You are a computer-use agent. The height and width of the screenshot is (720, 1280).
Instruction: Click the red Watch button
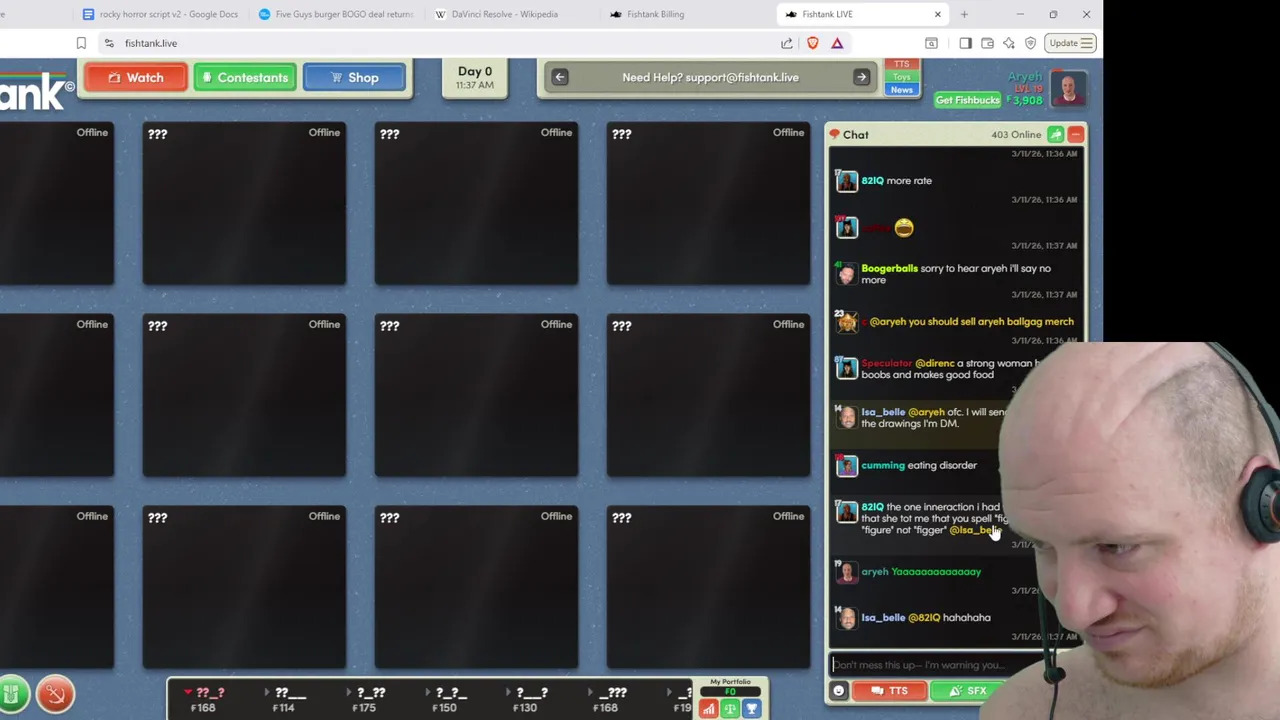(x=135, y=78)
